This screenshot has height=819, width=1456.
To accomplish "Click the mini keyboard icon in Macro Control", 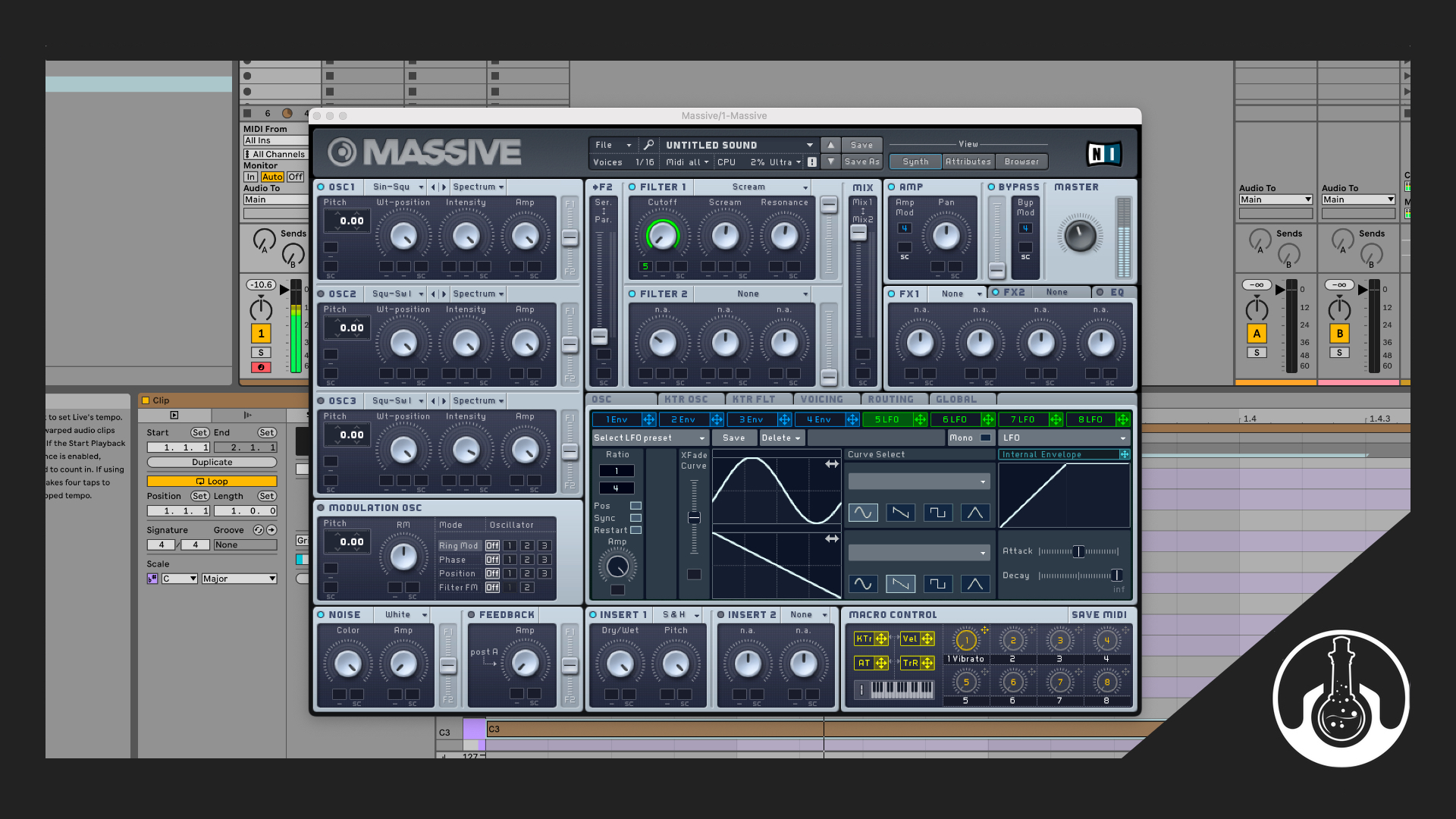I will [x=902, y=689].
